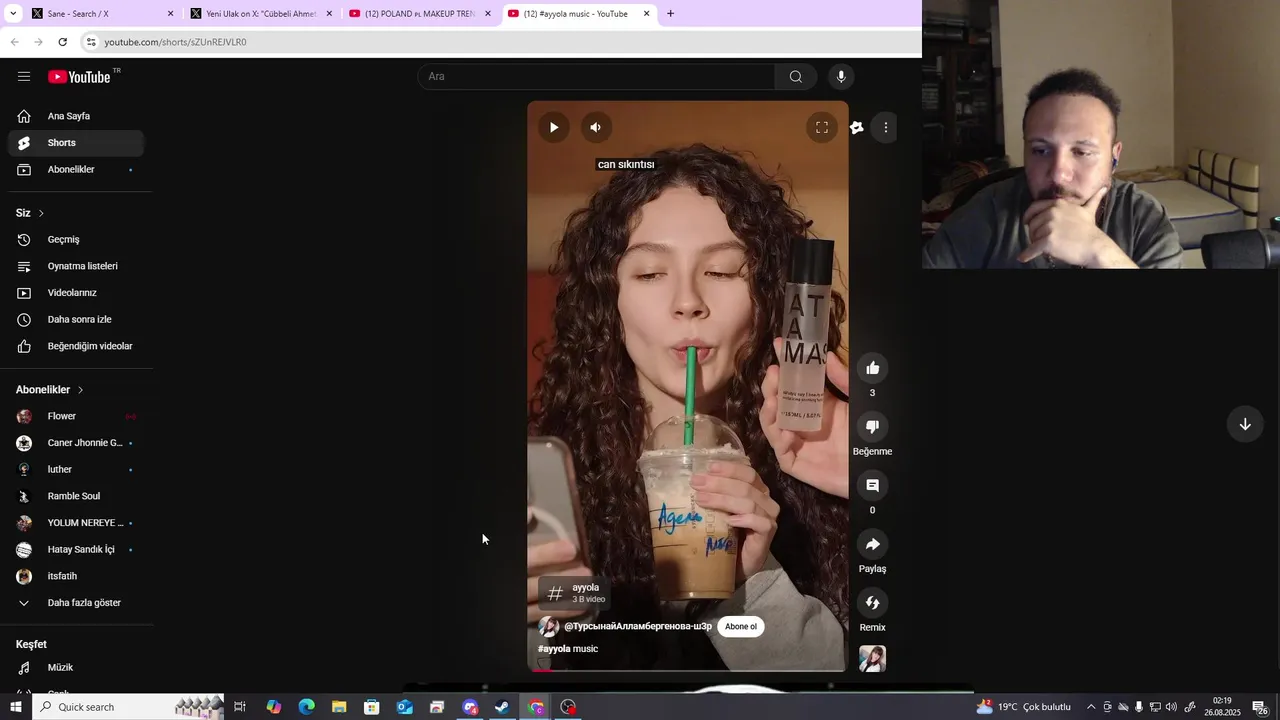
Task: Open Windows Start menu
Action: click(15, 707)
